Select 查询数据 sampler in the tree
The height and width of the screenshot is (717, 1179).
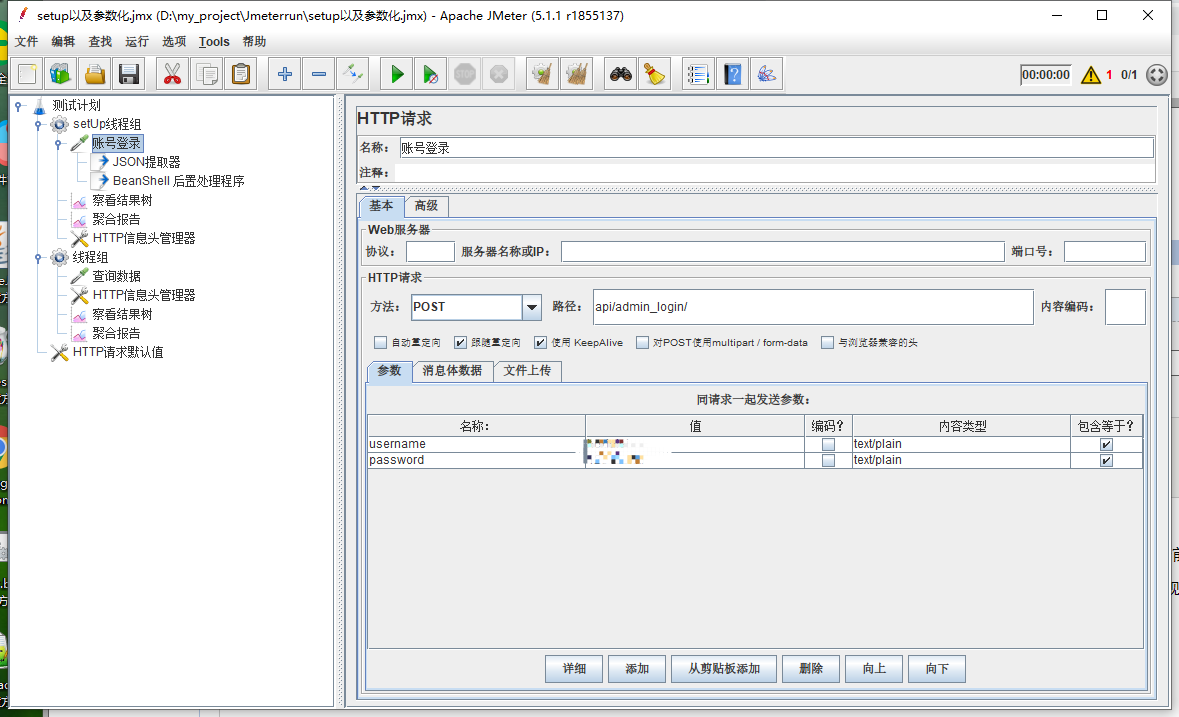click(x=117, y=277)
